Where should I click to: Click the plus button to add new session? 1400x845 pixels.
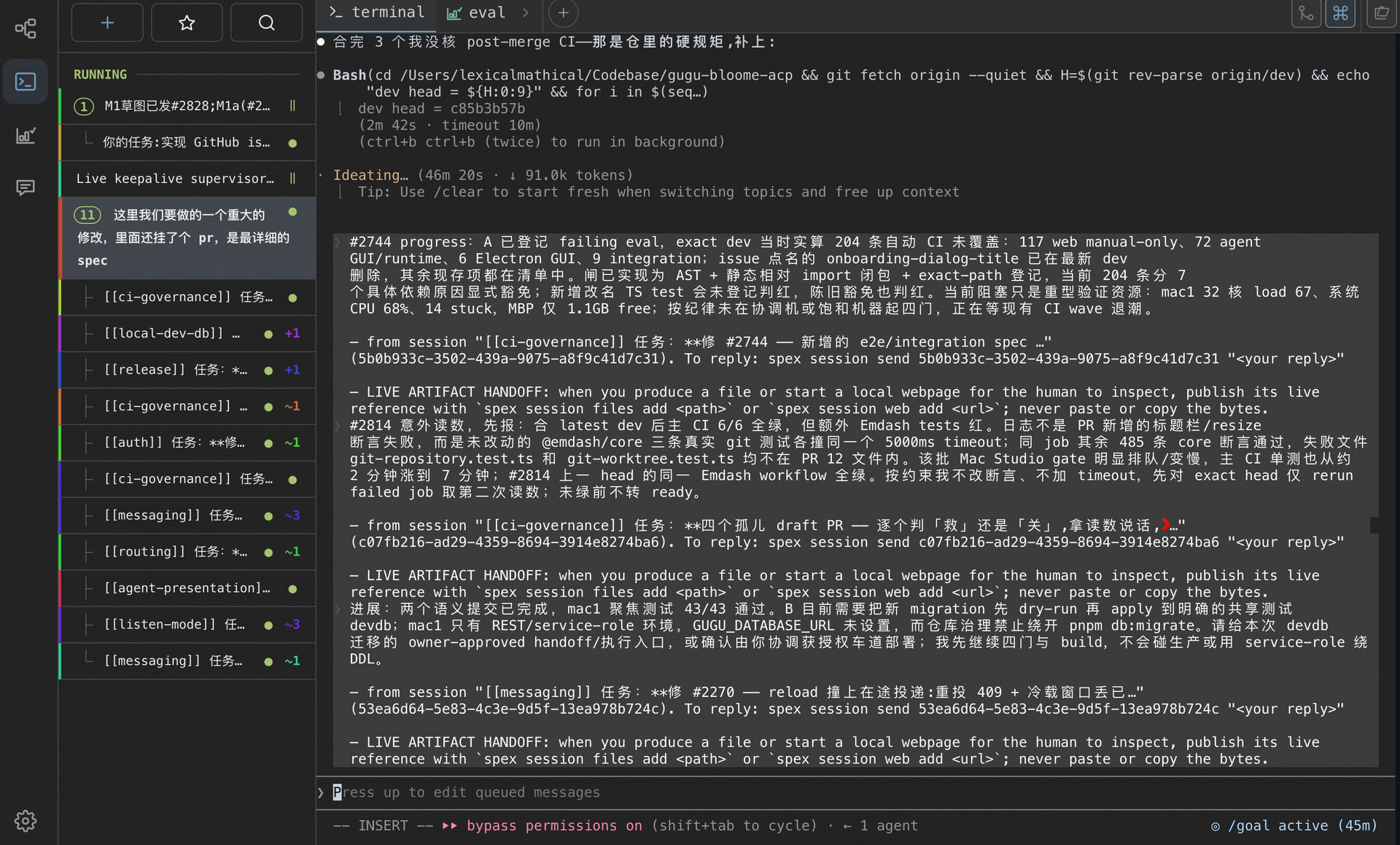[x=107, y=23]
